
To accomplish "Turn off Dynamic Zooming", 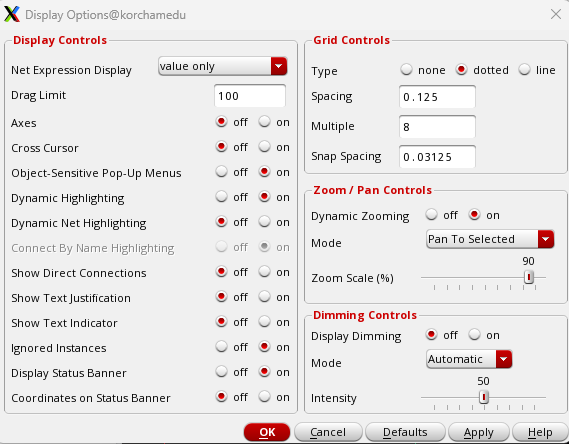I will pyautogui.click(x=431, y=214).
